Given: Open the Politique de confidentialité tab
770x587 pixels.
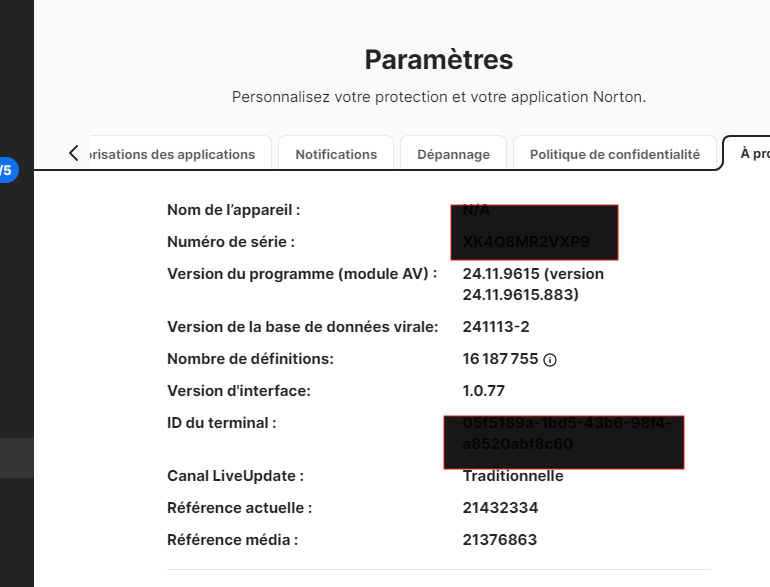Looking at the screenshot, I should point(614,154).
